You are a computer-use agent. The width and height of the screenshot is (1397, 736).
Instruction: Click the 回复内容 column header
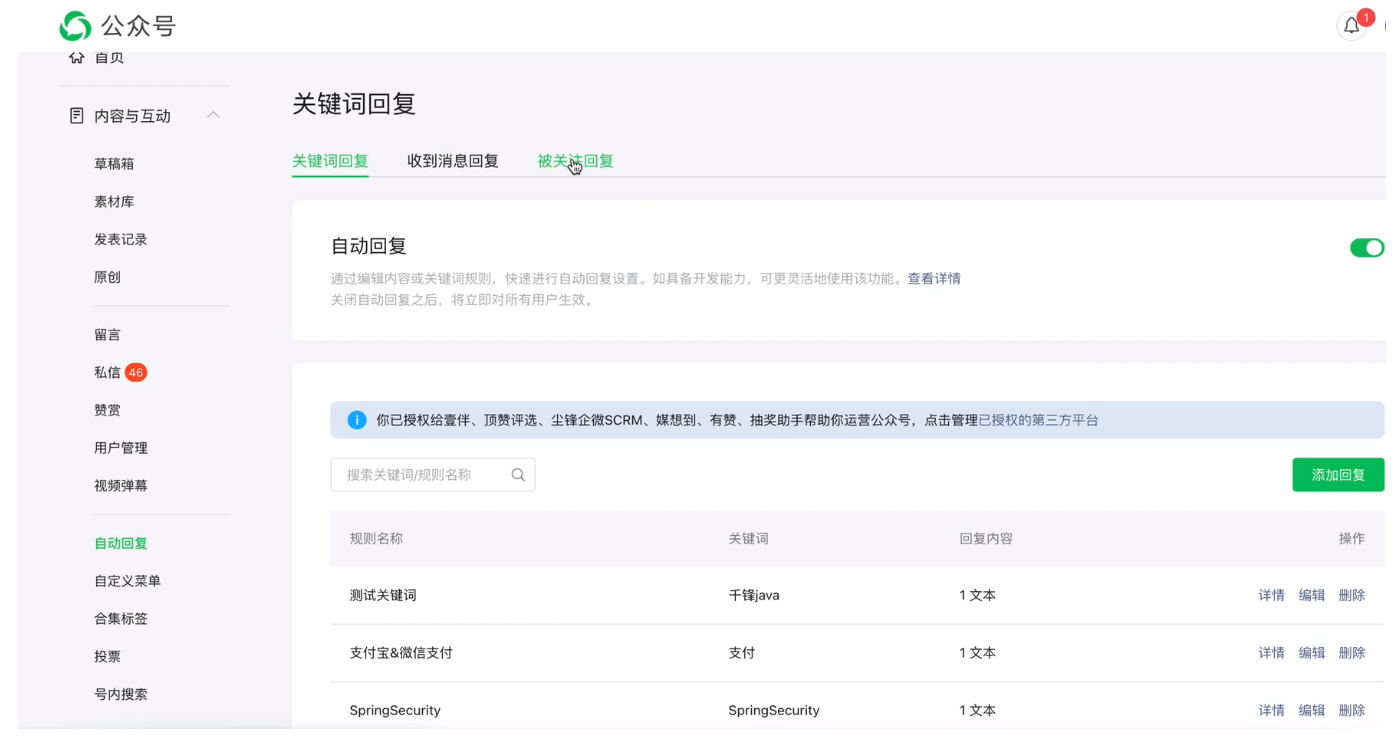[985, 539]
